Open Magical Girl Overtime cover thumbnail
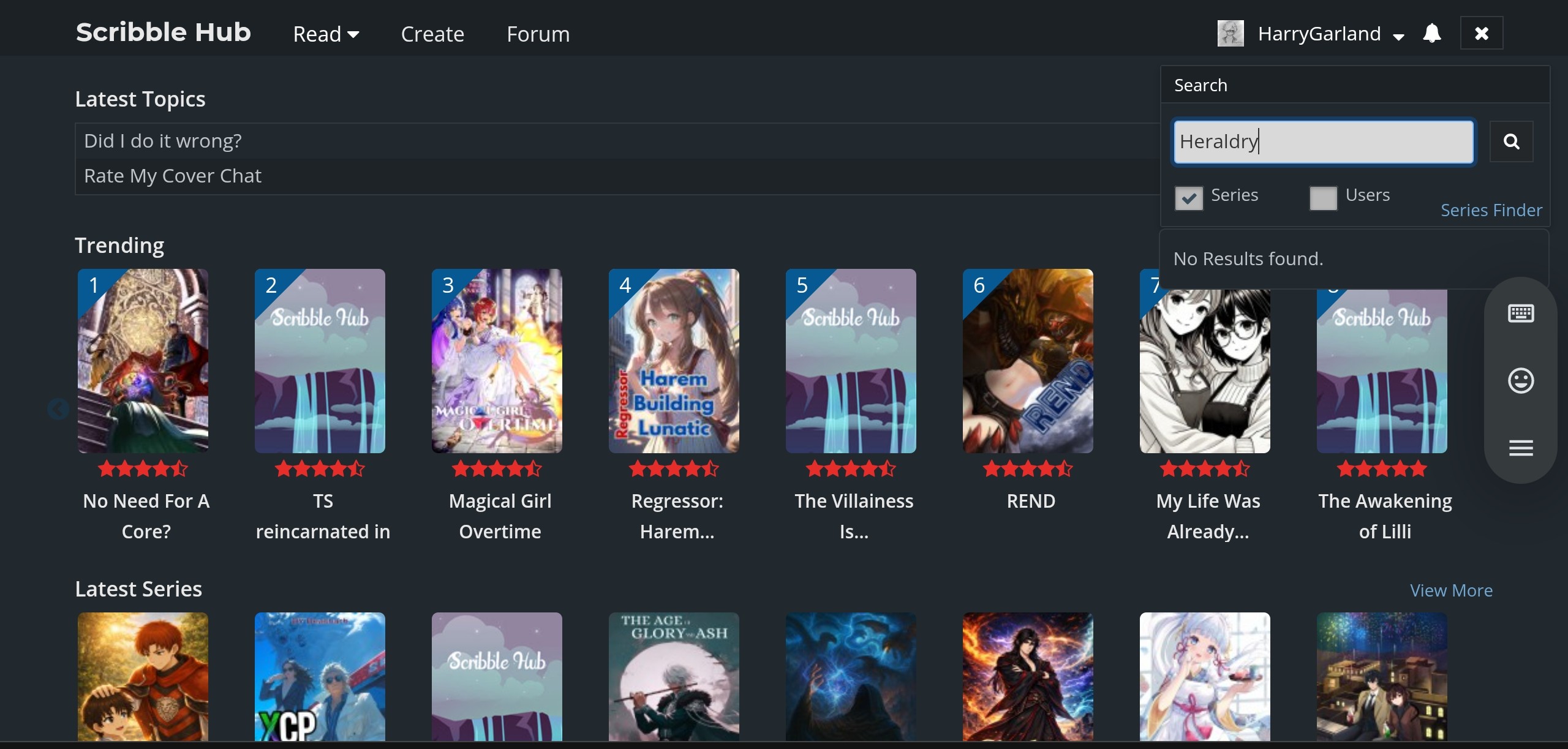The width and height of the screenshot is (1568, 749). 496,361
